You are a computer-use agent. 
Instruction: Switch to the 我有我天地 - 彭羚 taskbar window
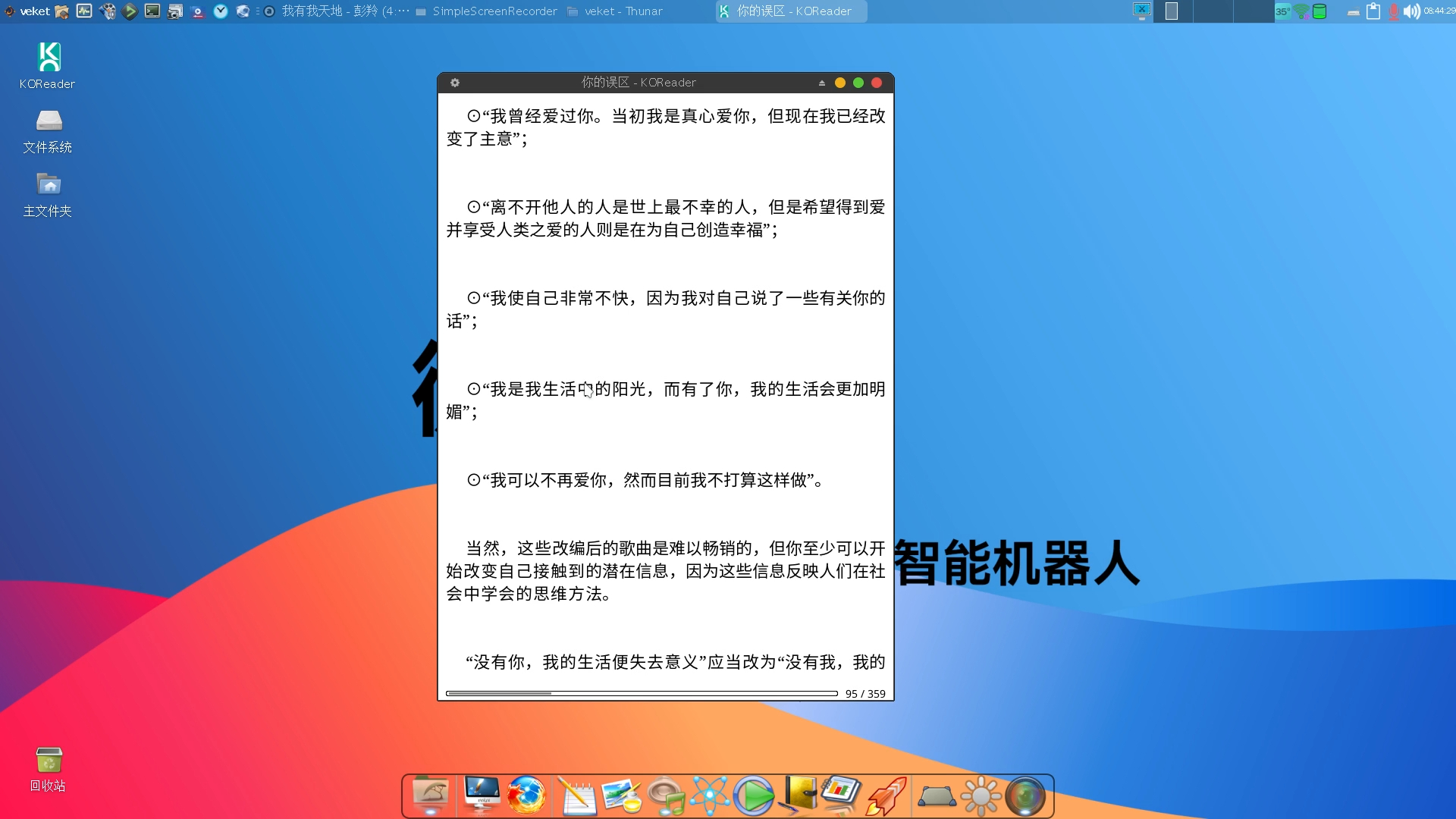point(336,11)
